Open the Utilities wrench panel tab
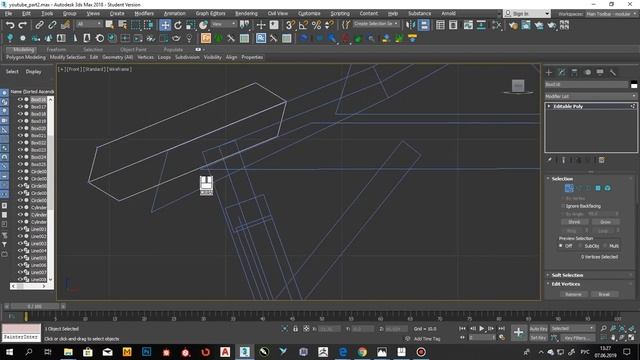Image resolution: width=640 pixels, height=360 pixels. coord(613,72)
